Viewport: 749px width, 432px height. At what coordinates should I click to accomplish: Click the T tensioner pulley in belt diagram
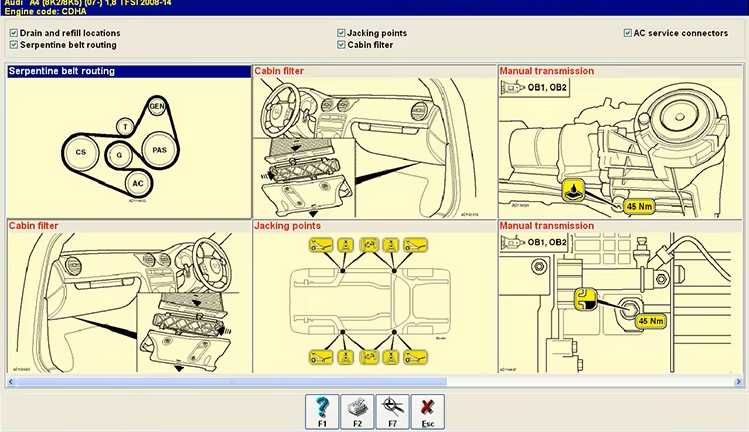pyautogui.click(x=125, y=127)
